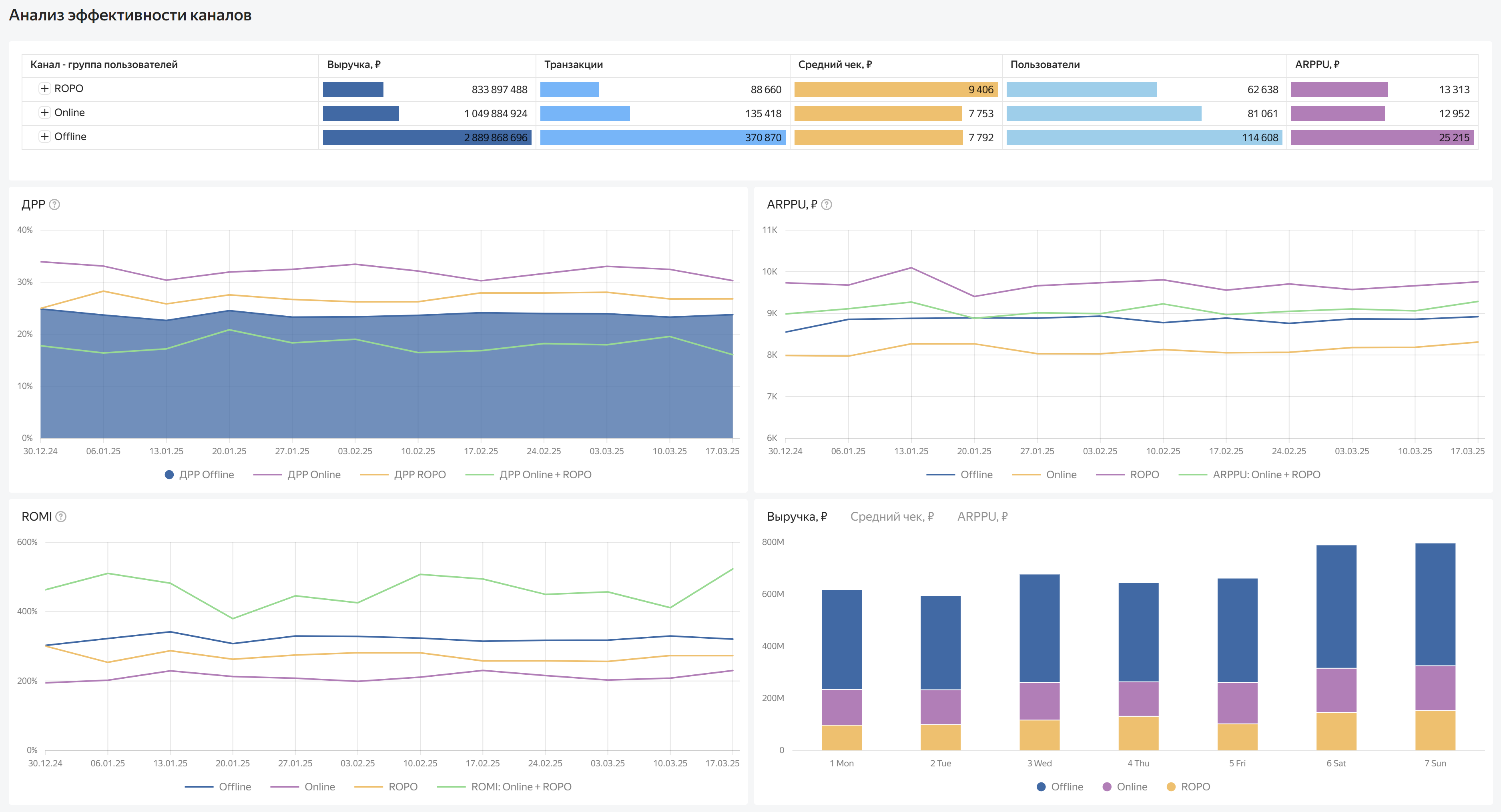The width and height of the screenshot is (1501, 812).
Task: Click Offline transactions bar 370 870
Action: tap(662, 138)
